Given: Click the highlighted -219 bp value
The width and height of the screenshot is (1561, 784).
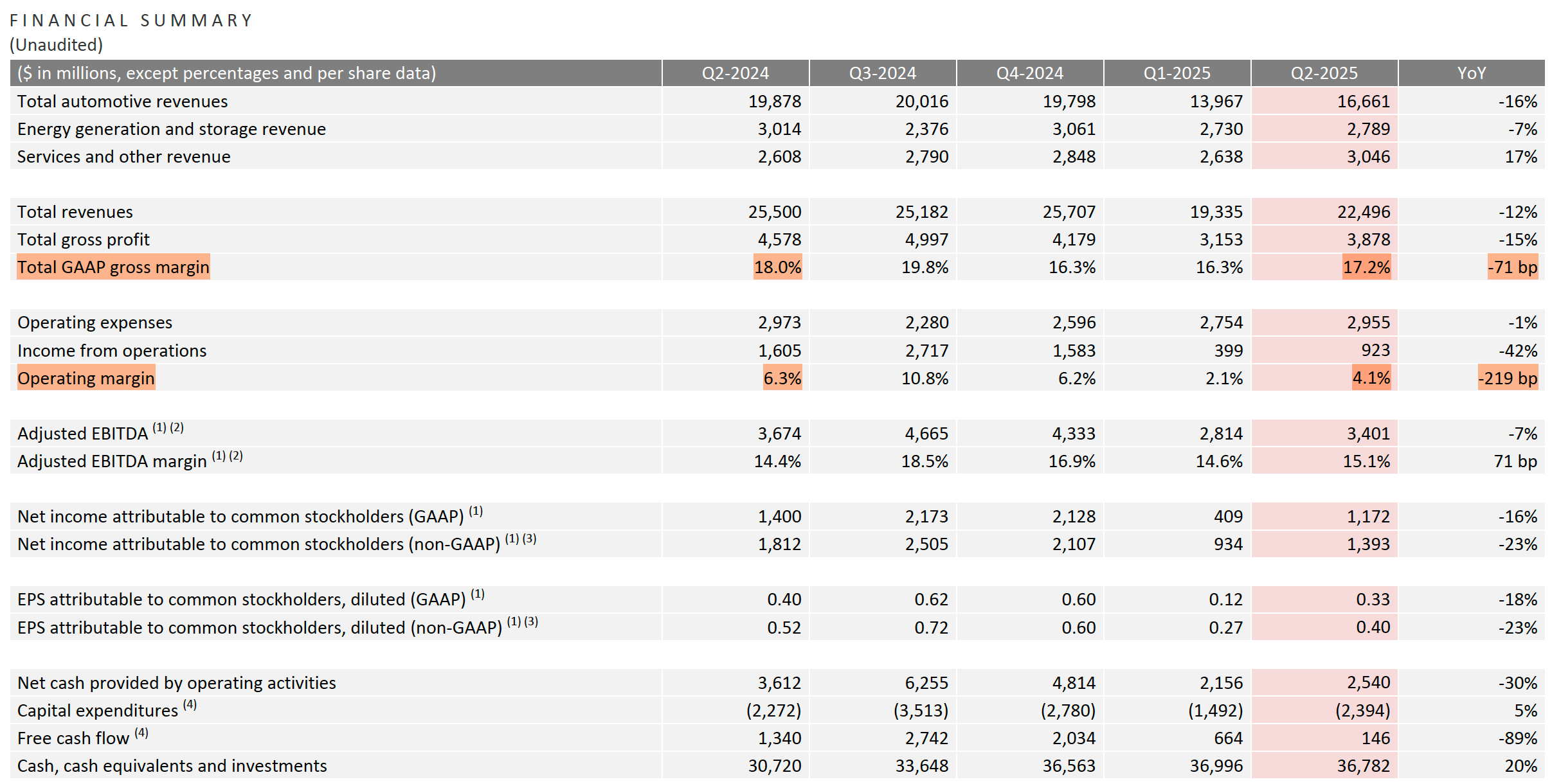Looking at the screenshot, I should point(1508,379).
